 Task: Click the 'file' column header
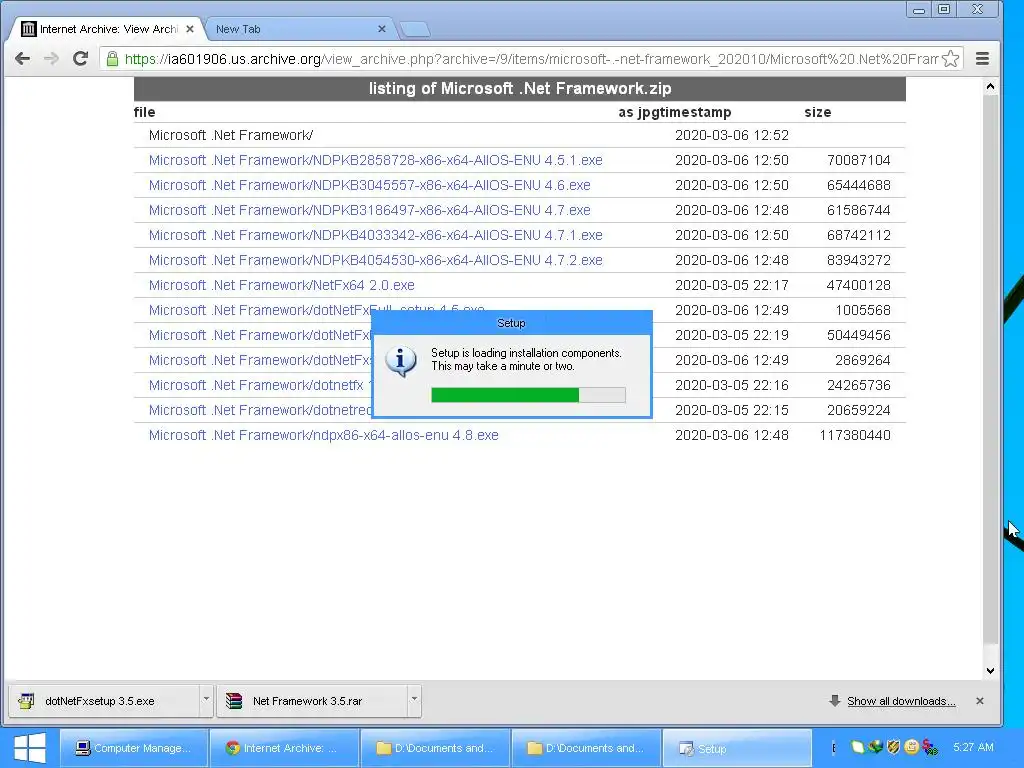(144, 112)
